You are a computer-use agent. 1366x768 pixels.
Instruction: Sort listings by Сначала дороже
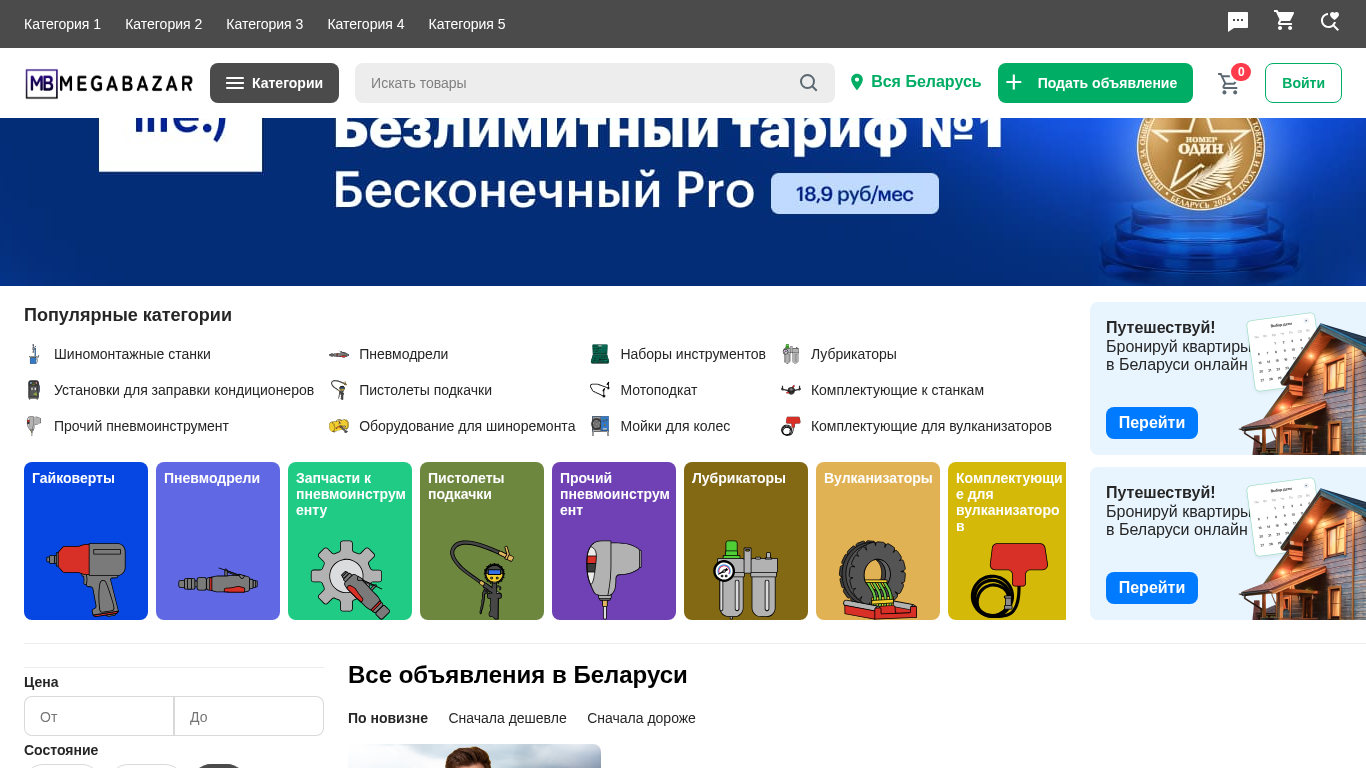[641, 718]
